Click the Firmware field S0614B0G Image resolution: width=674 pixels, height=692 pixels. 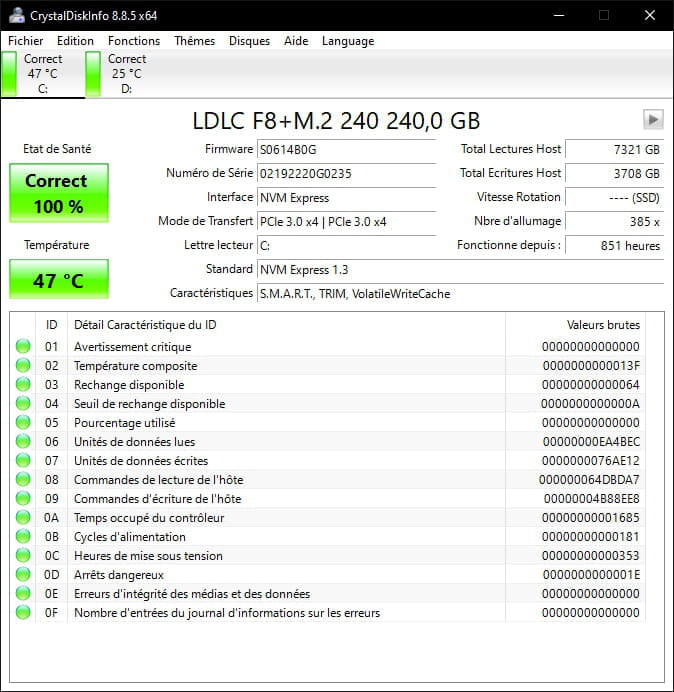(346, 150)
